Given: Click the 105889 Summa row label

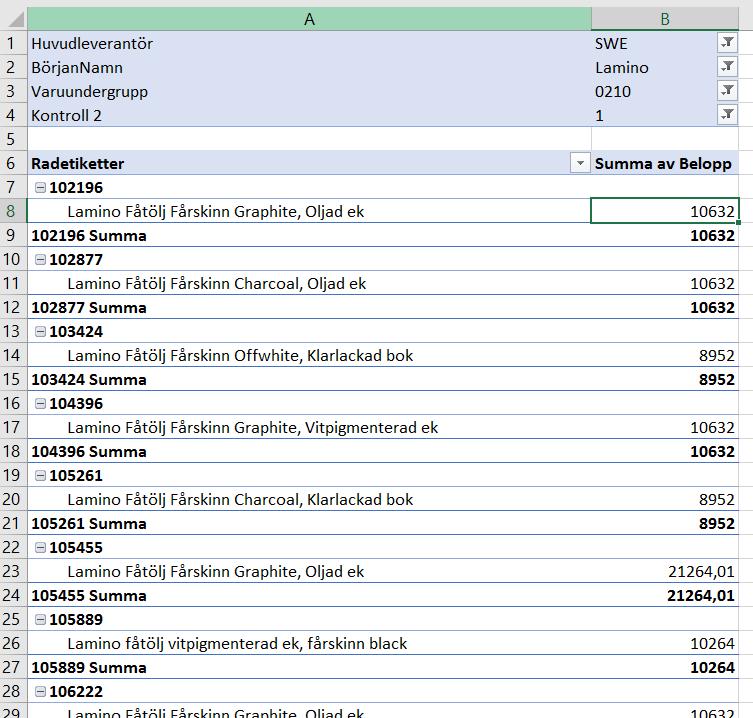Looking at the screenshot, I should pyautogui.click(x=89, y=668).
